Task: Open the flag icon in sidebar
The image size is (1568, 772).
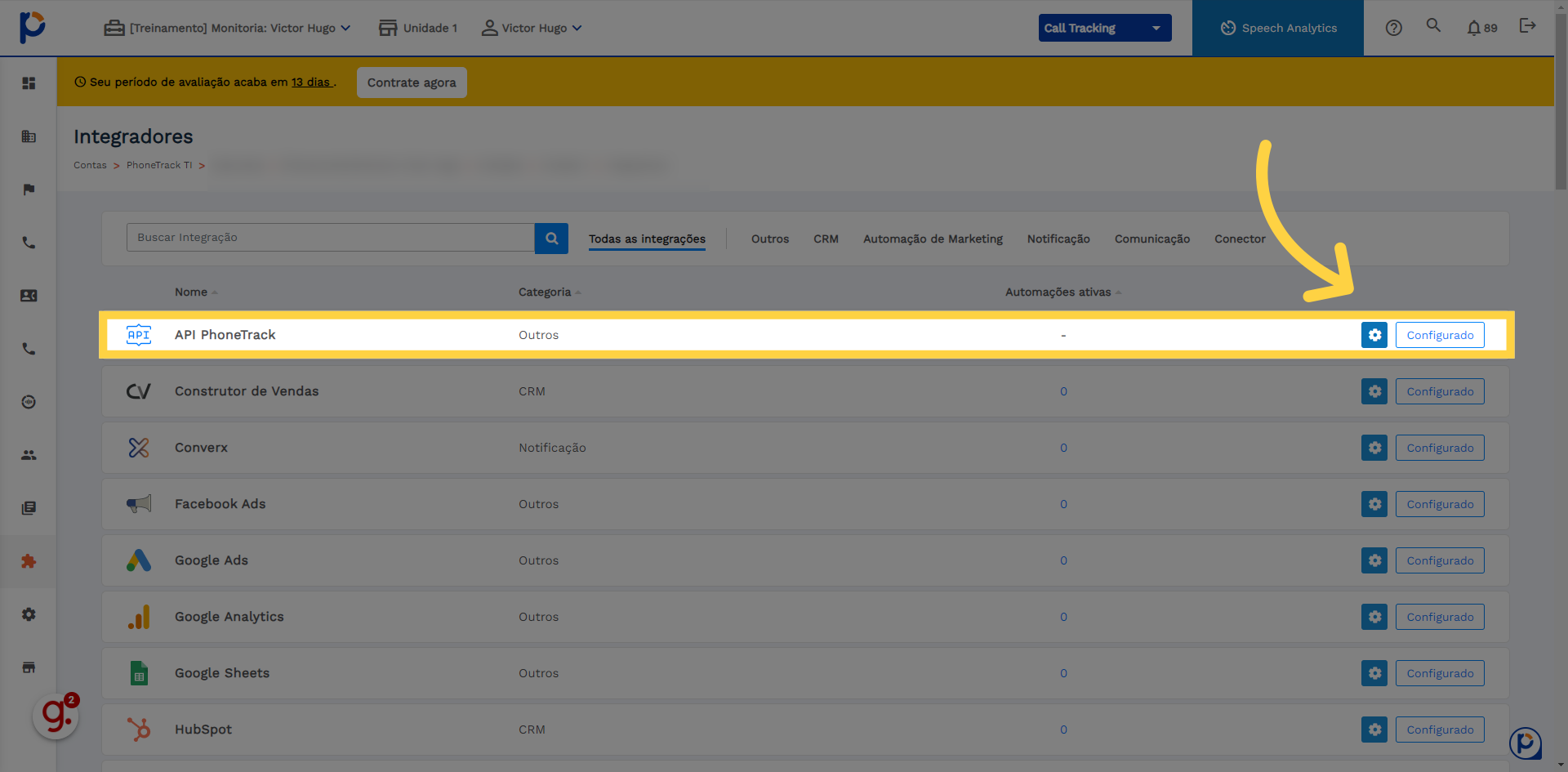Action: click(29, 190)
